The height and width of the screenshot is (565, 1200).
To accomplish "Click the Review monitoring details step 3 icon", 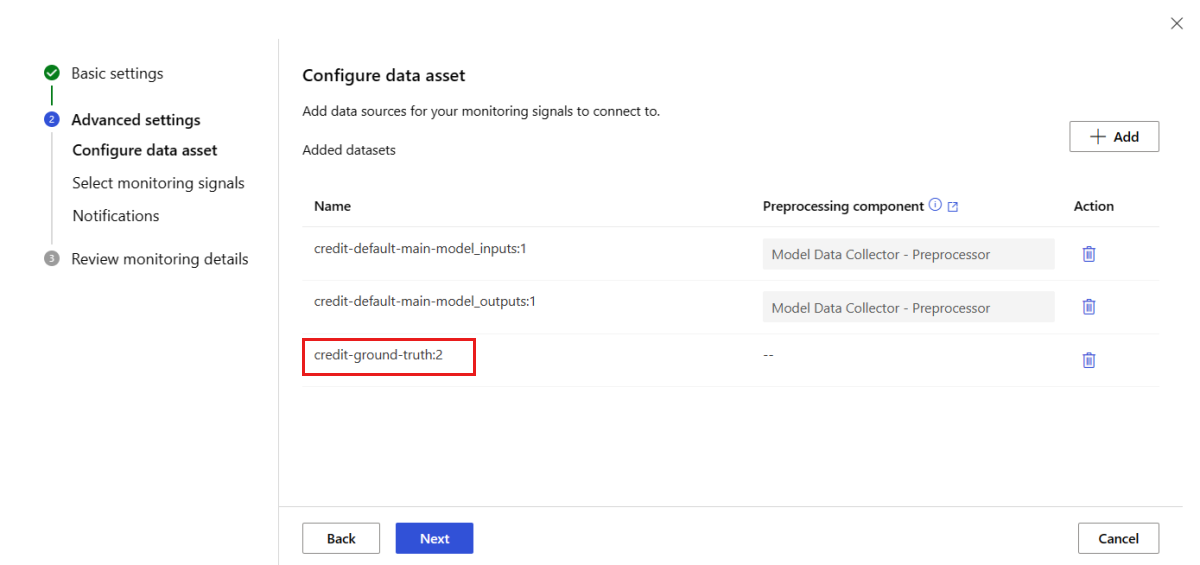I will point(52,259).
